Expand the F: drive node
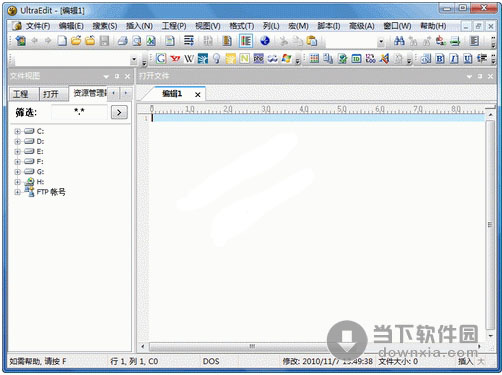Image resolution: width=502 pixels, height=375 pixels. coord(18,162)
